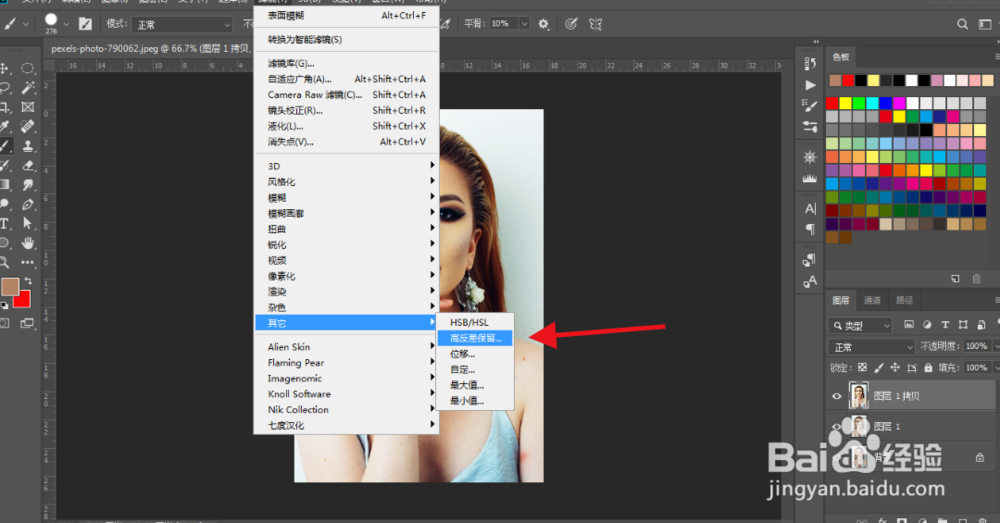
Task: Select the Magic Wand tool
Action: tap(27, 87)
